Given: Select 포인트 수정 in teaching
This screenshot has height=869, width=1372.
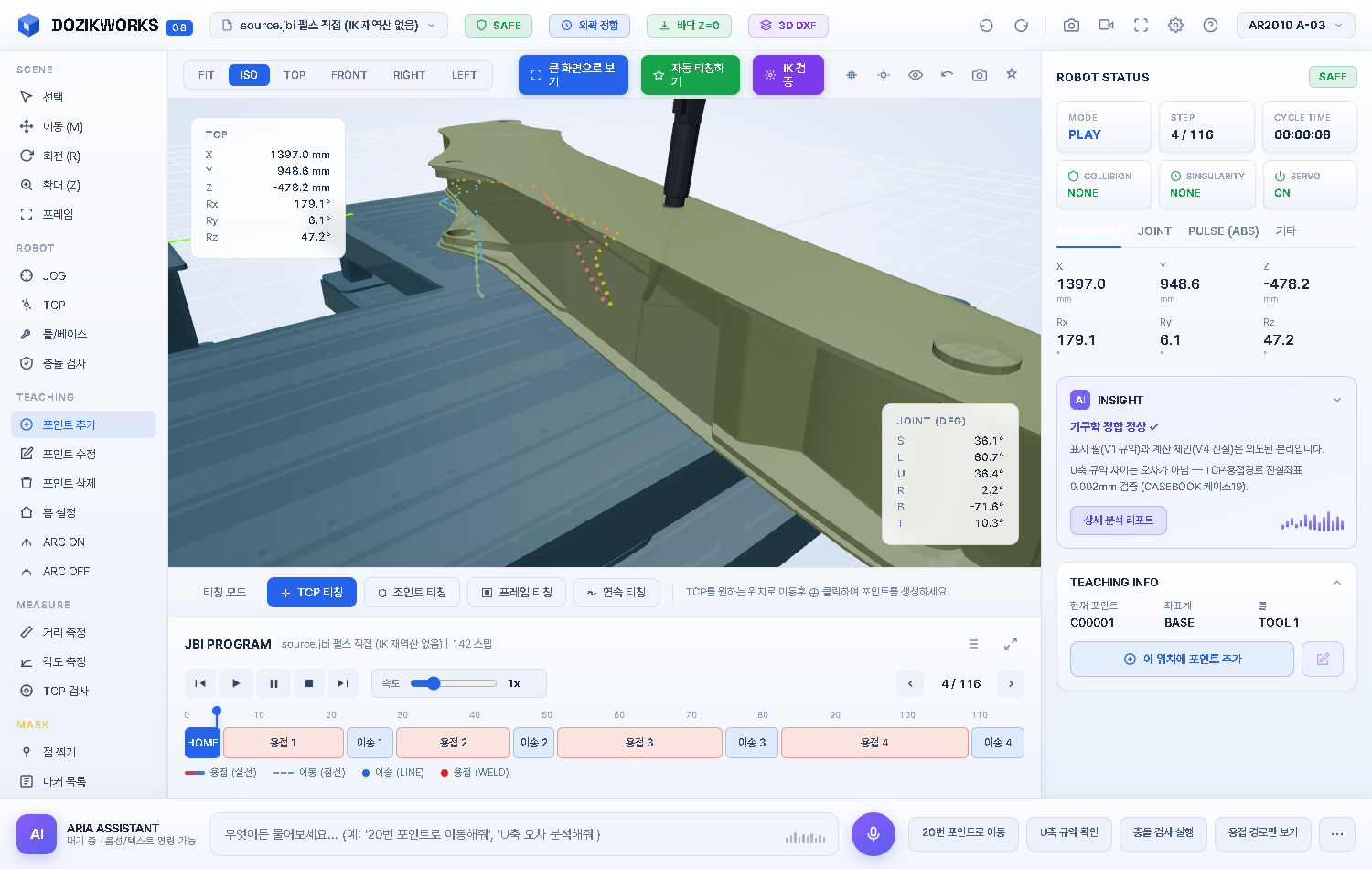Looking at the screenshot, I should point(83,454).
